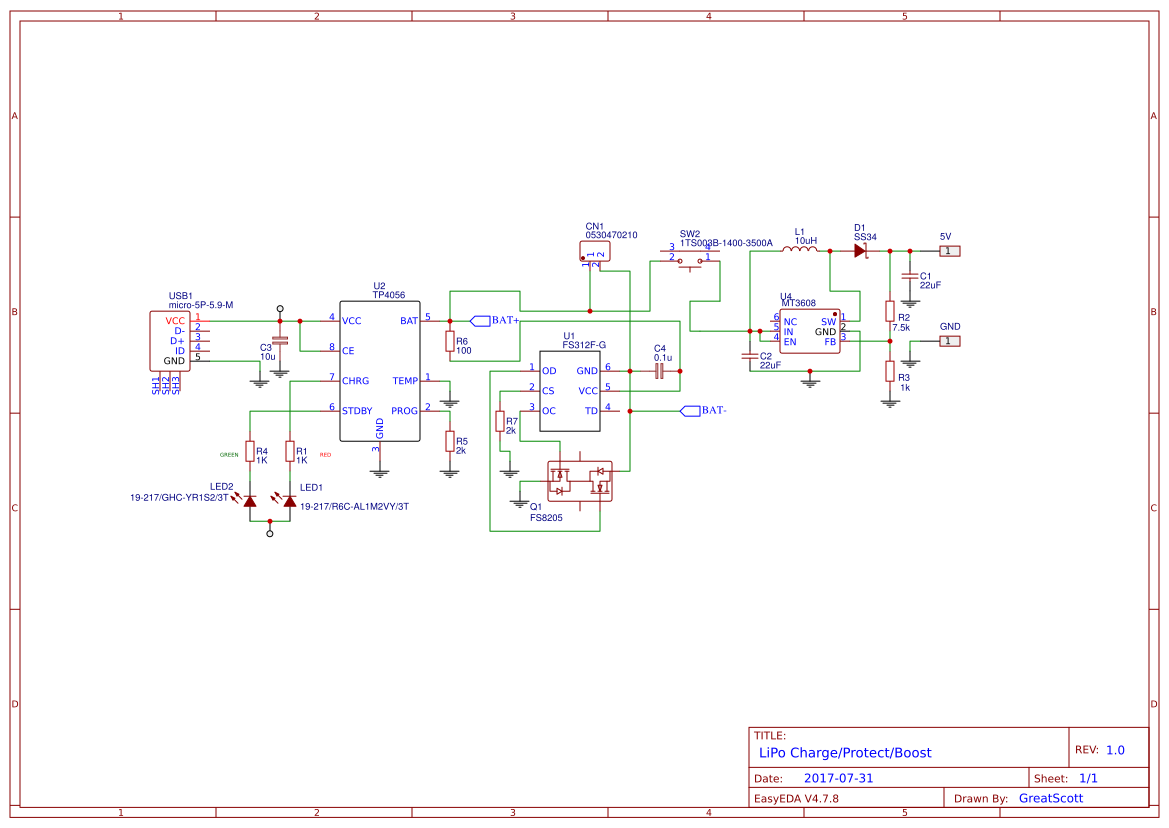The height and width of the screenshot is (828, 1169).
Task: Click the small RED annotation text
Action: point(325,455)
